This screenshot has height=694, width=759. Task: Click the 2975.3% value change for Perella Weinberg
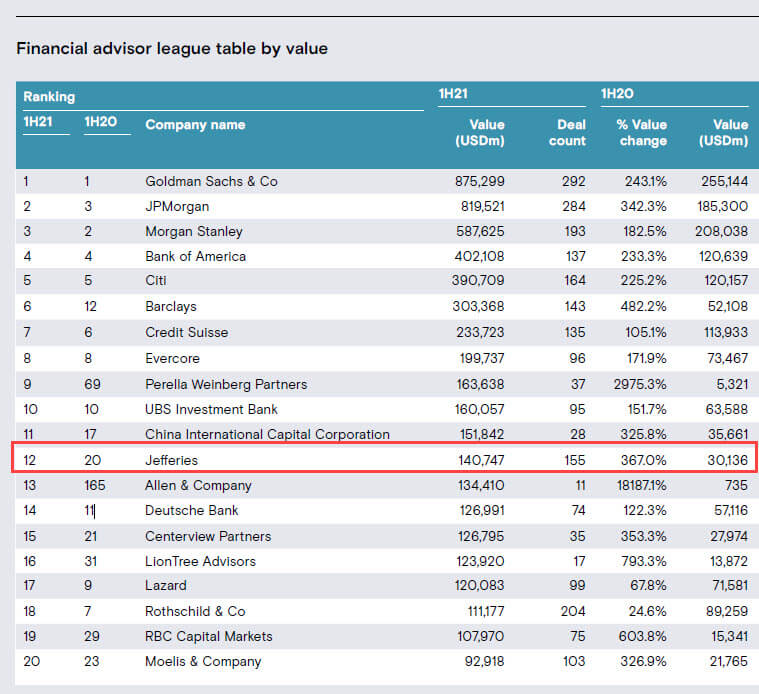pos(640,385)
